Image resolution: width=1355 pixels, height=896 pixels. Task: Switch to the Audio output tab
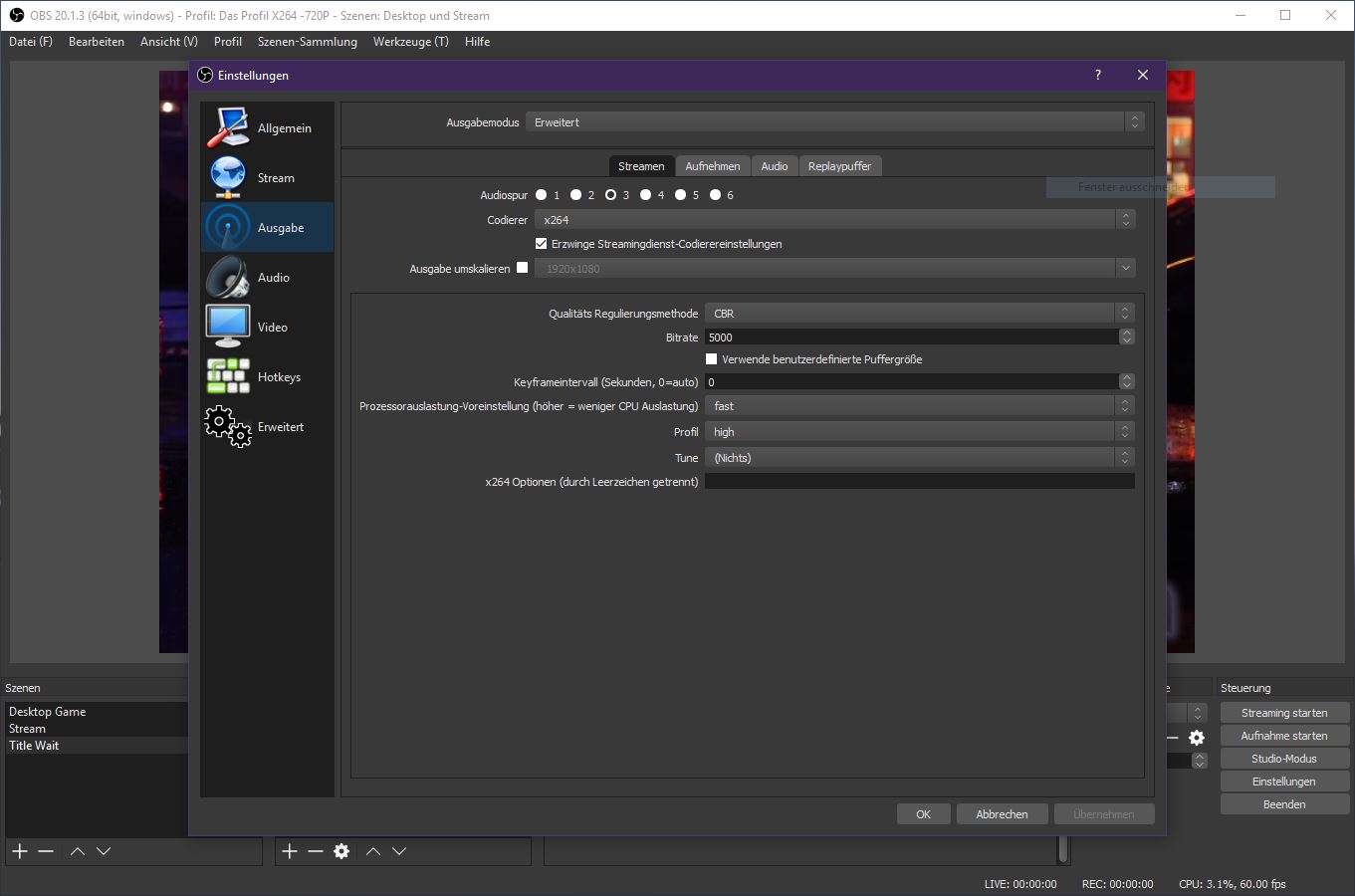pyautogui.click(x=775, y=166)
